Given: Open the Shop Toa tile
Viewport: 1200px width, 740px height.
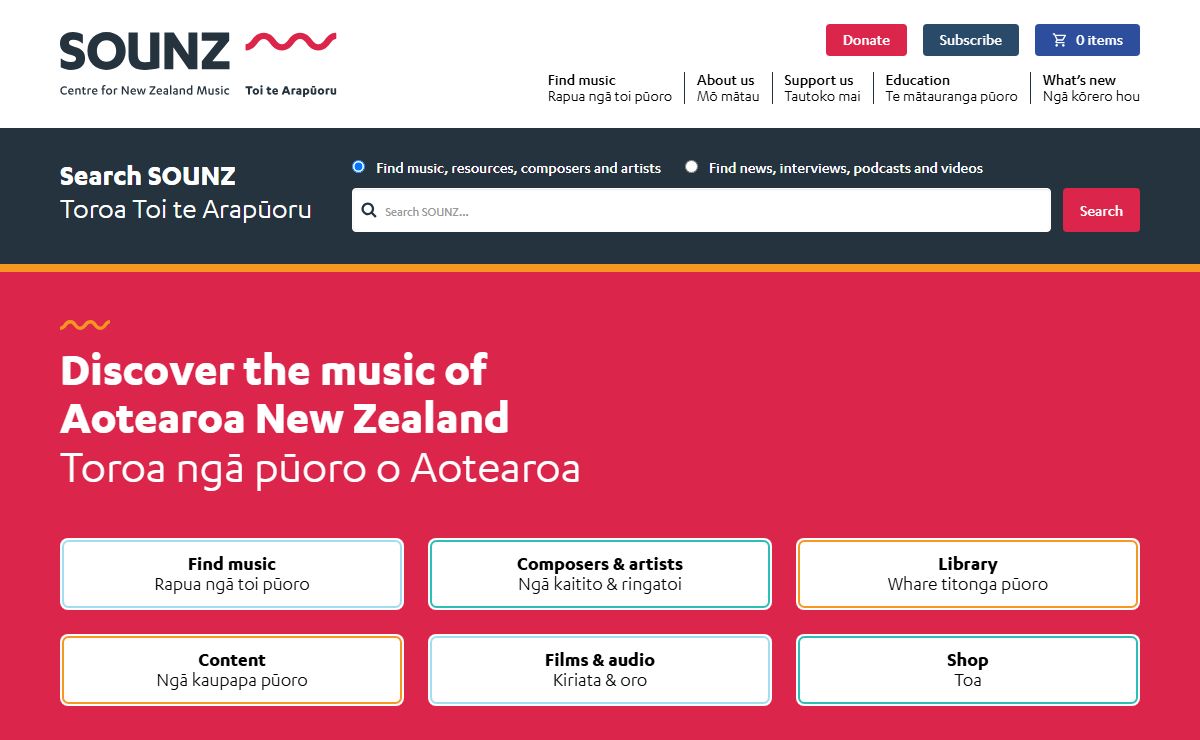Looking at the screenshot, I should 968,670.
